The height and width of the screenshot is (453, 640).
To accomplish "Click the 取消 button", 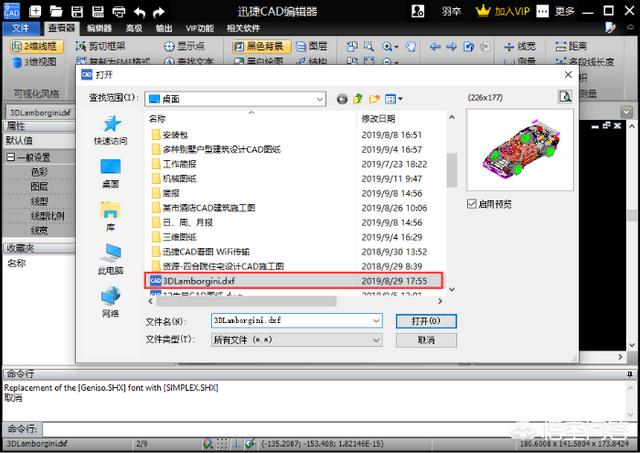I will pyautogui.click(x=426, y=340).
